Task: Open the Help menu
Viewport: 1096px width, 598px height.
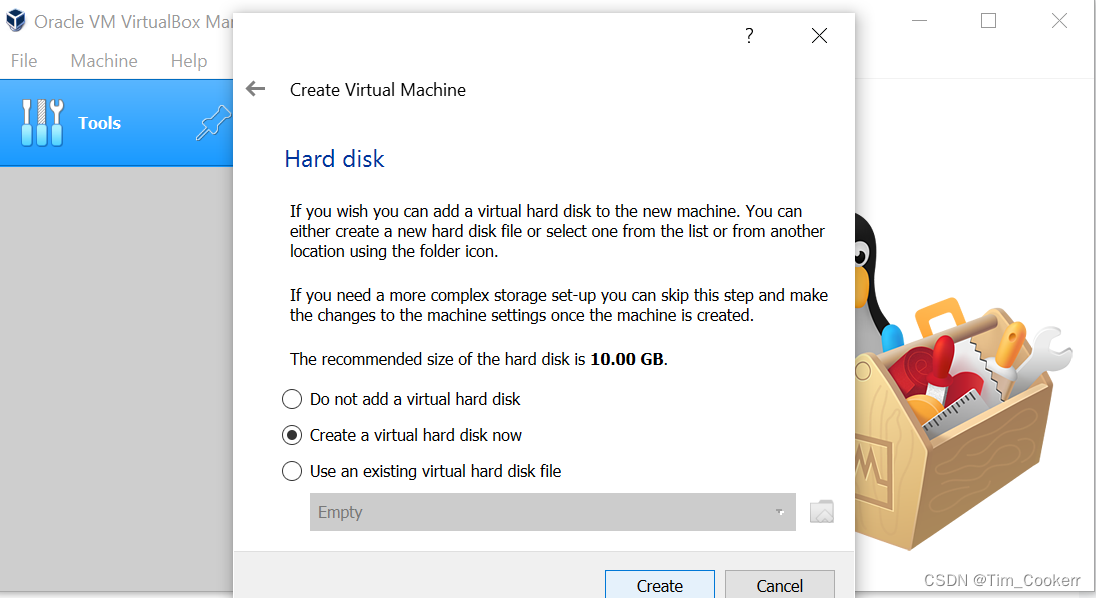Action: (189, 61)
